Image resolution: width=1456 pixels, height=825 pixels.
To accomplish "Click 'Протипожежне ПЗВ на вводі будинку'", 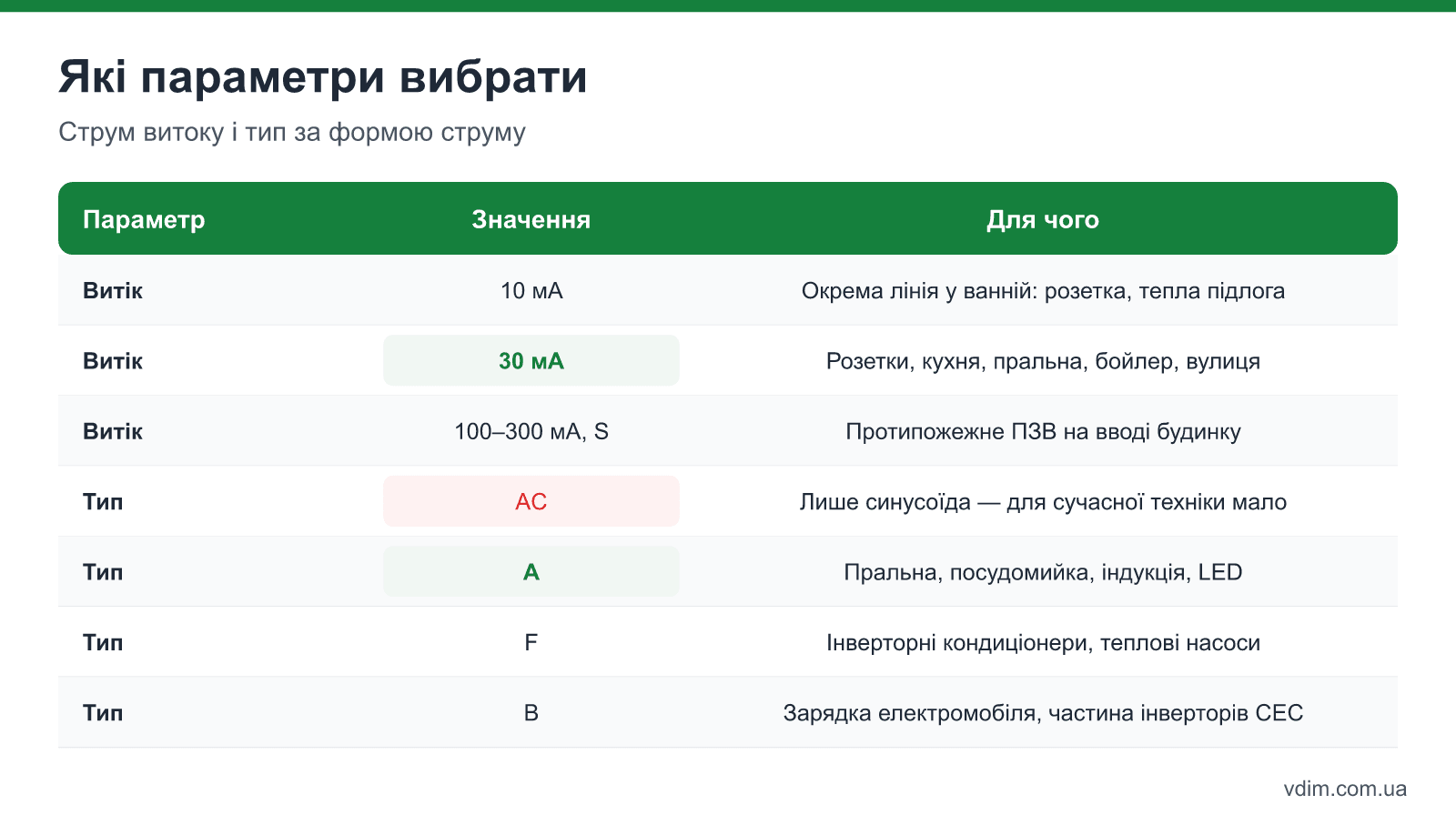I will [x=1044, y=431].
